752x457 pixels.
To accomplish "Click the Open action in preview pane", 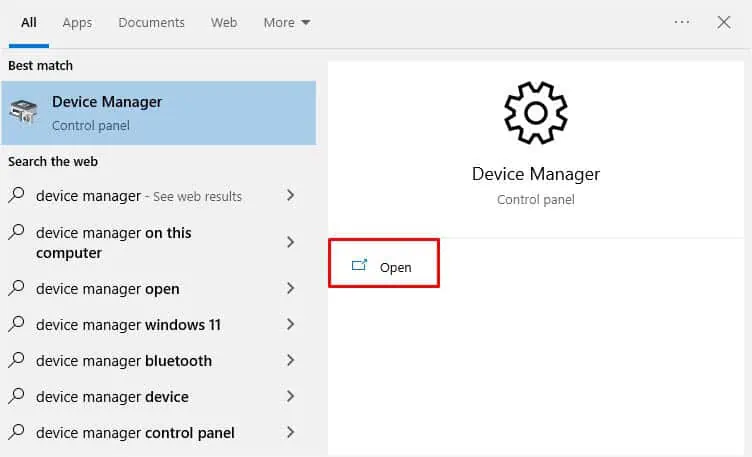I will (384, 263).
